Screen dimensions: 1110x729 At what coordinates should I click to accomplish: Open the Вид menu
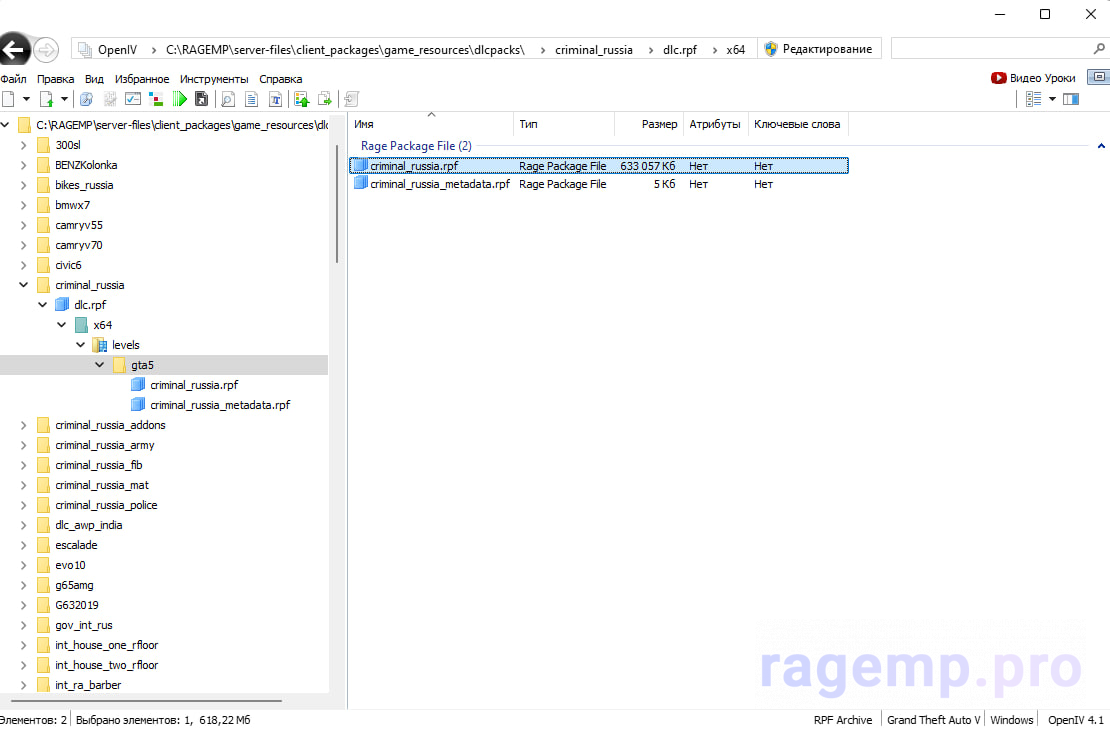click(x=94, y=79)
